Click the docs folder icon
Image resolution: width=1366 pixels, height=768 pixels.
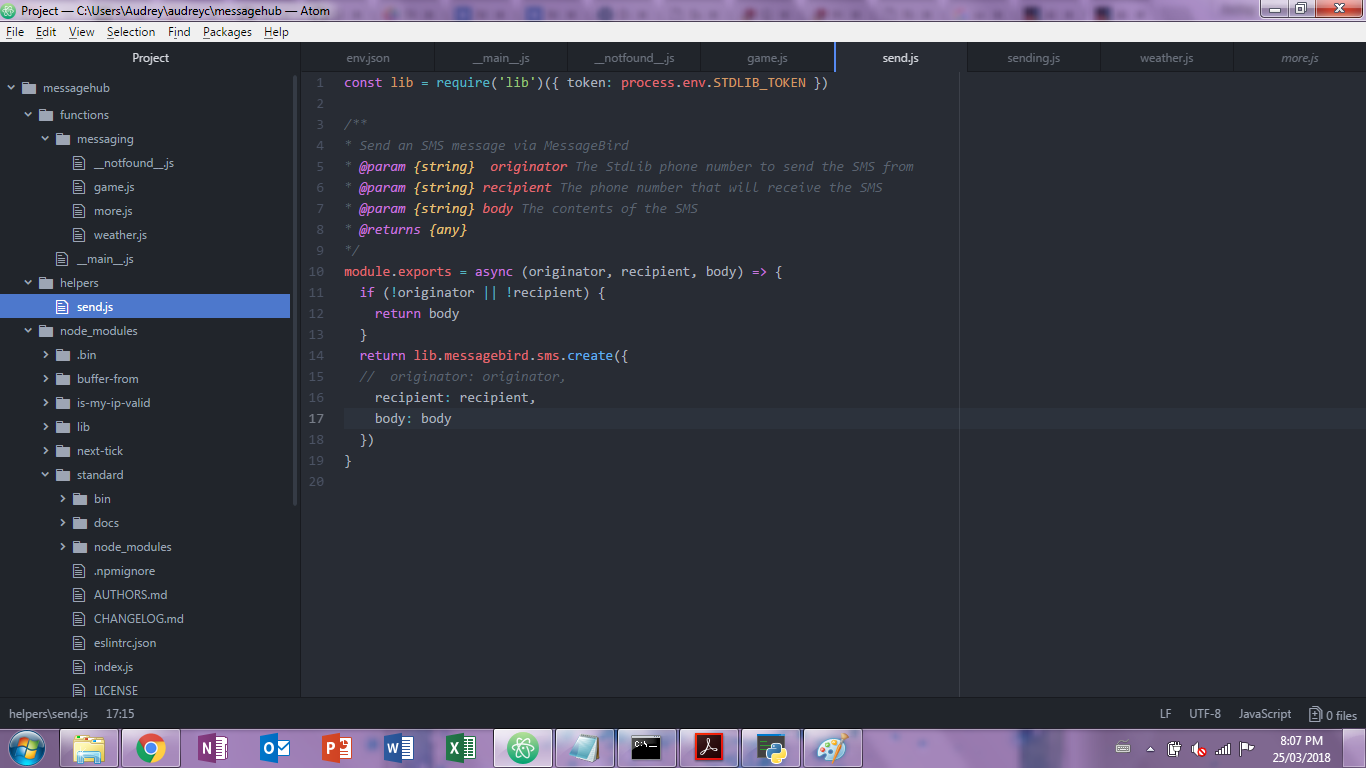click(x=80, y=523)
